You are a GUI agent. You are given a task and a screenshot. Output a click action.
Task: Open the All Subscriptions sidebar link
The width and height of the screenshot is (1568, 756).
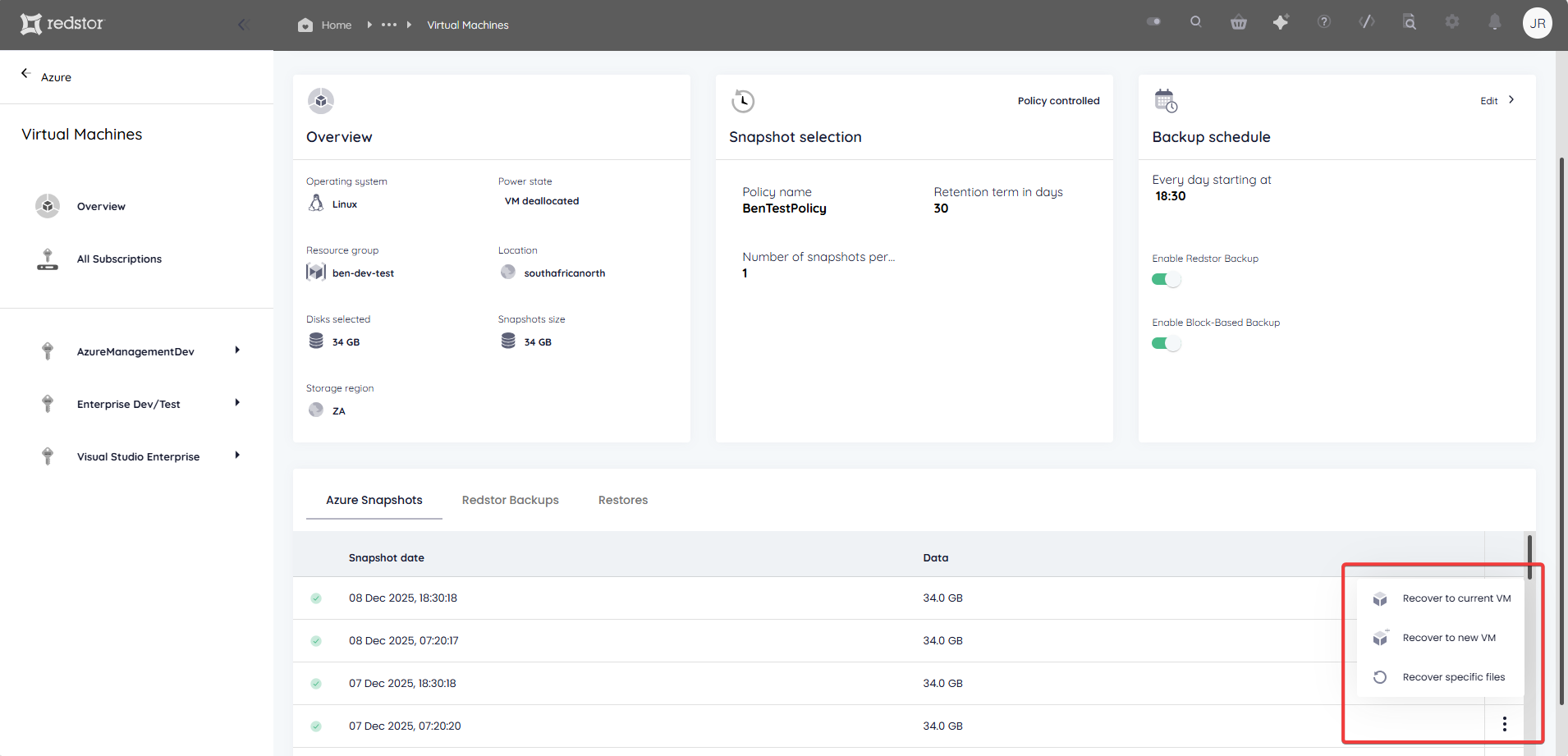point(119,259)
